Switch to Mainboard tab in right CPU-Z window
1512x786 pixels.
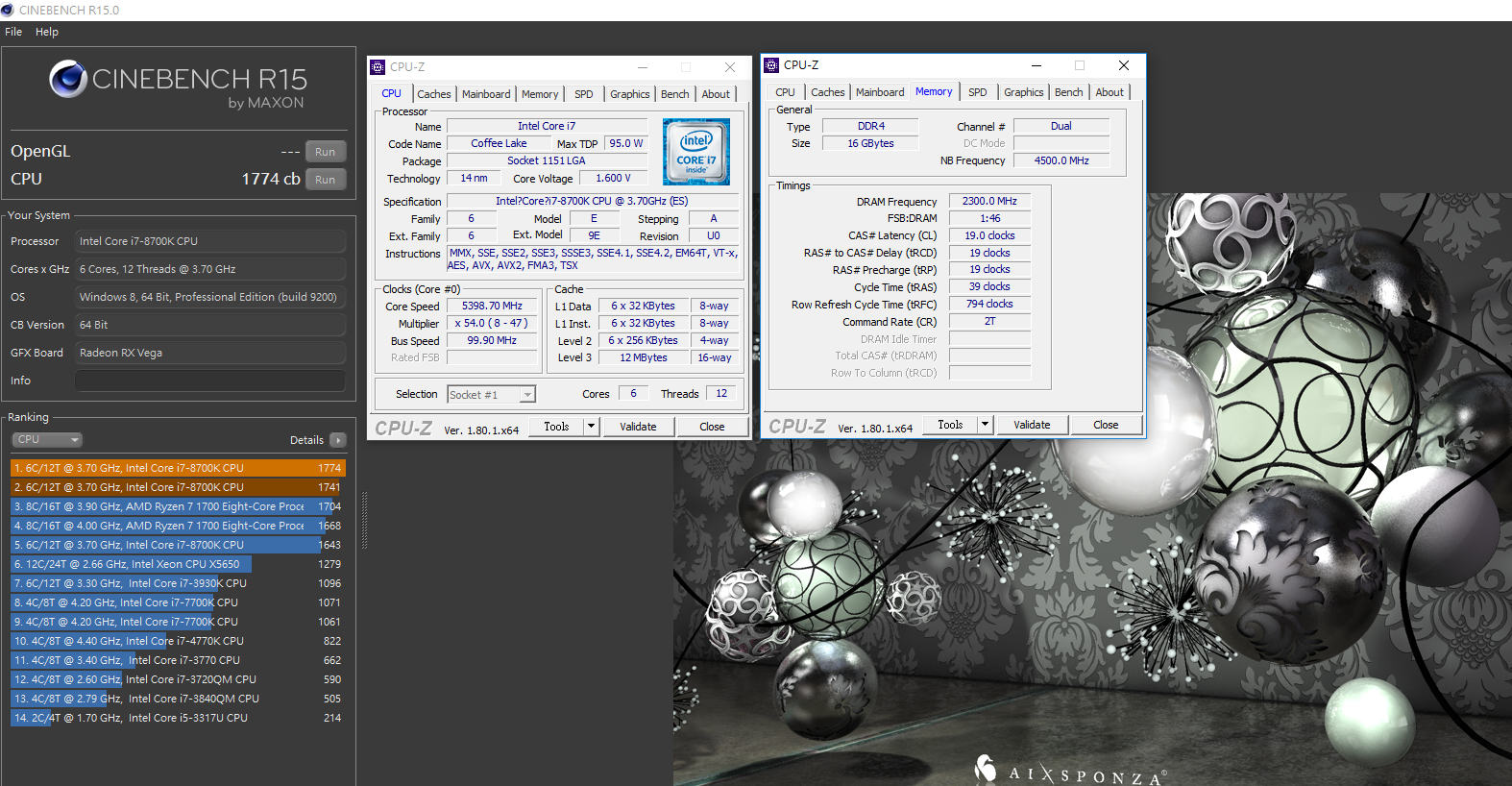(880, 92)
